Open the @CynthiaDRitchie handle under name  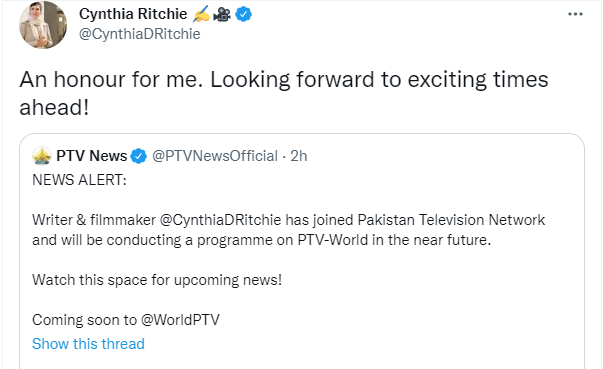140,34
